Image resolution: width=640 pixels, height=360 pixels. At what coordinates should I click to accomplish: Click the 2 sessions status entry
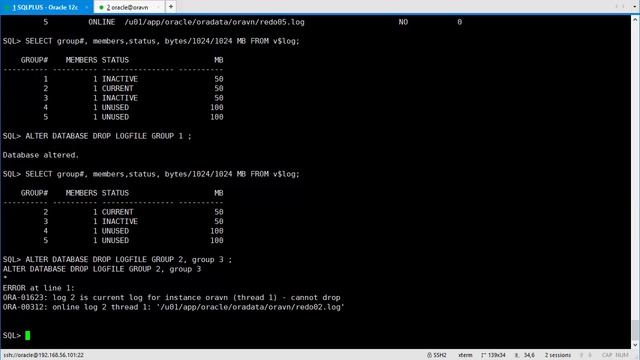pyautogui.click(x=558, y=355)
